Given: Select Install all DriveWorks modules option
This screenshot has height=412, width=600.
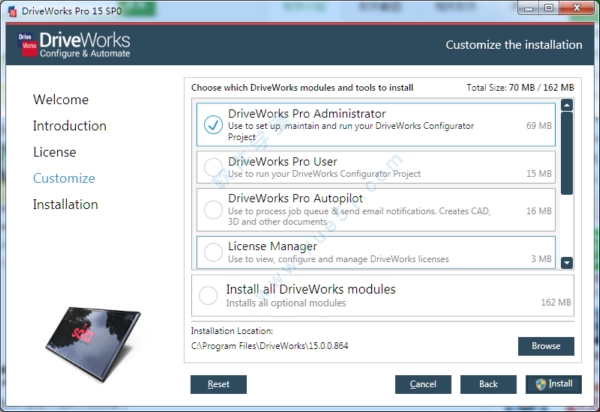Looking at the screenshot, I should 208,295.
